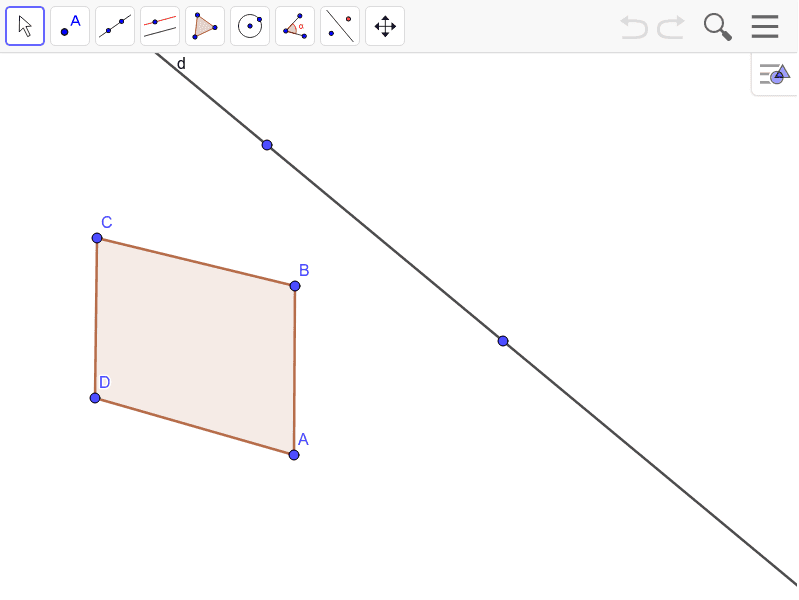Toggle the style bar button

coord(774,74)
